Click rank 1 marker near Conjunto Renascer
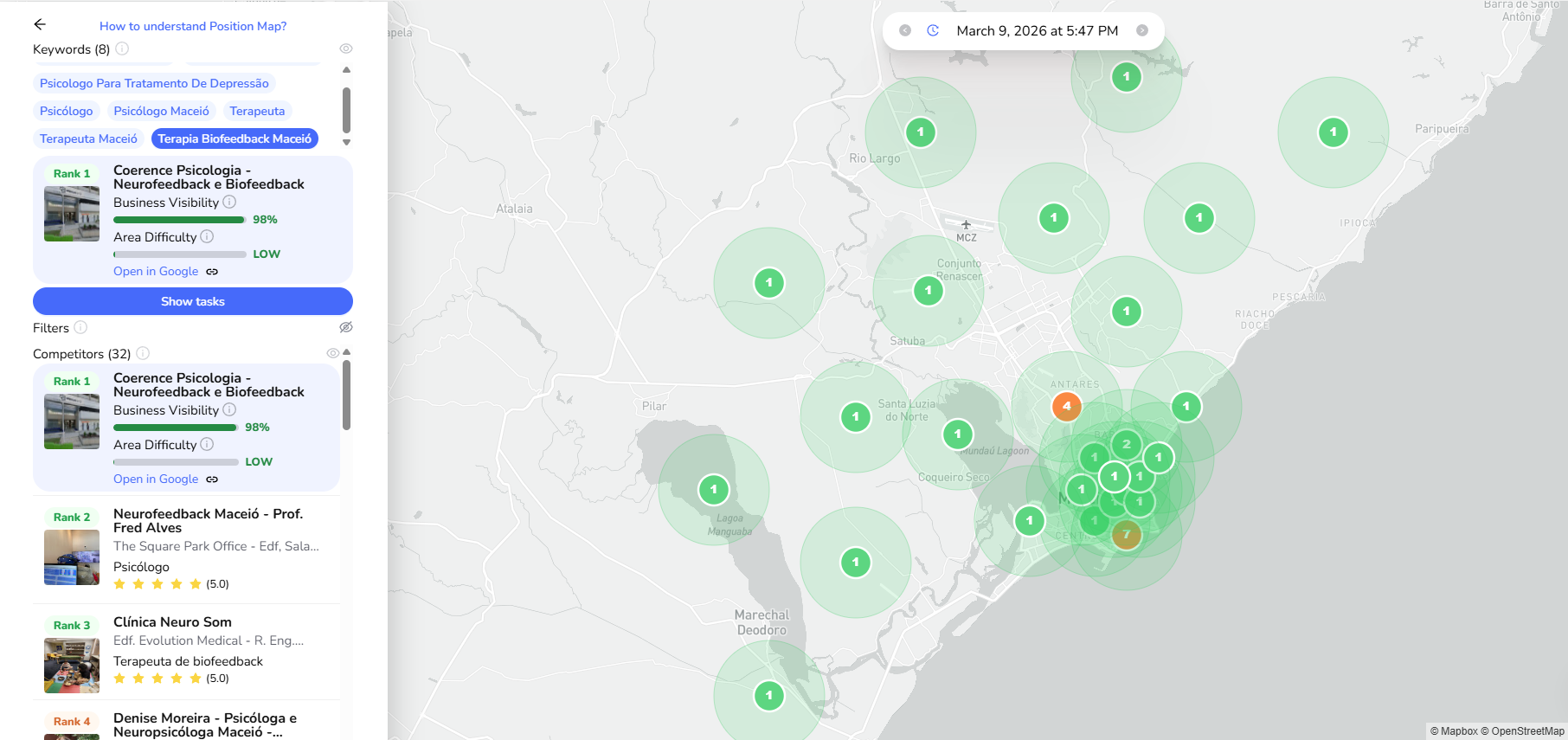Image resolution: width=1568 pixels, height=740 pixels. tap(929, 291)
